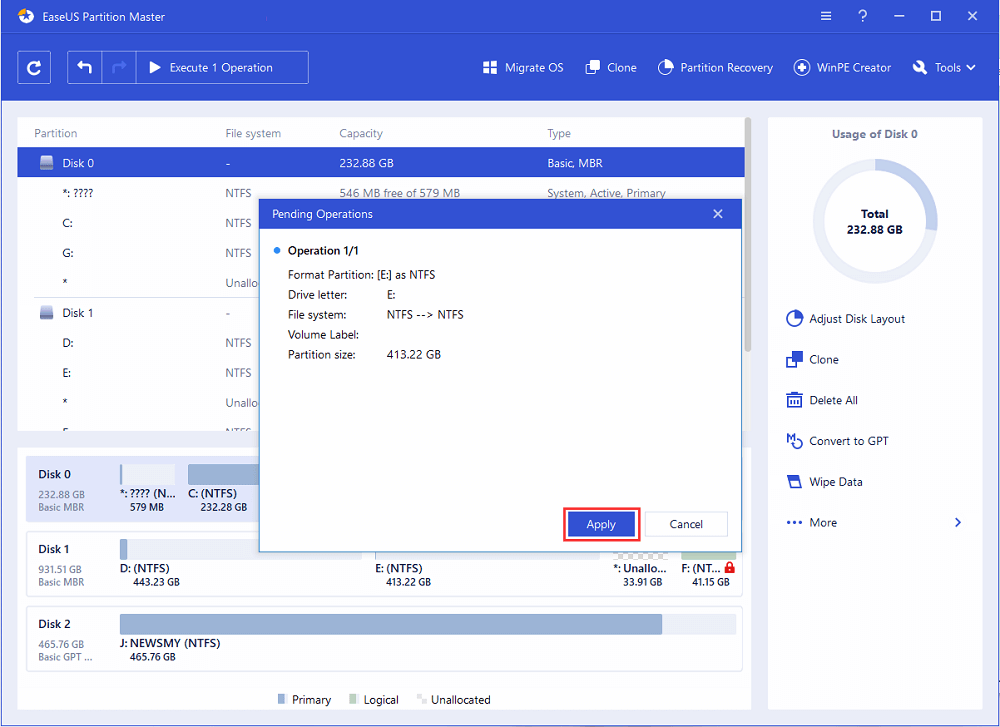Expand the Tools dropdown
This screenshot has width=1000, height=727.
(x=944, y=68)
